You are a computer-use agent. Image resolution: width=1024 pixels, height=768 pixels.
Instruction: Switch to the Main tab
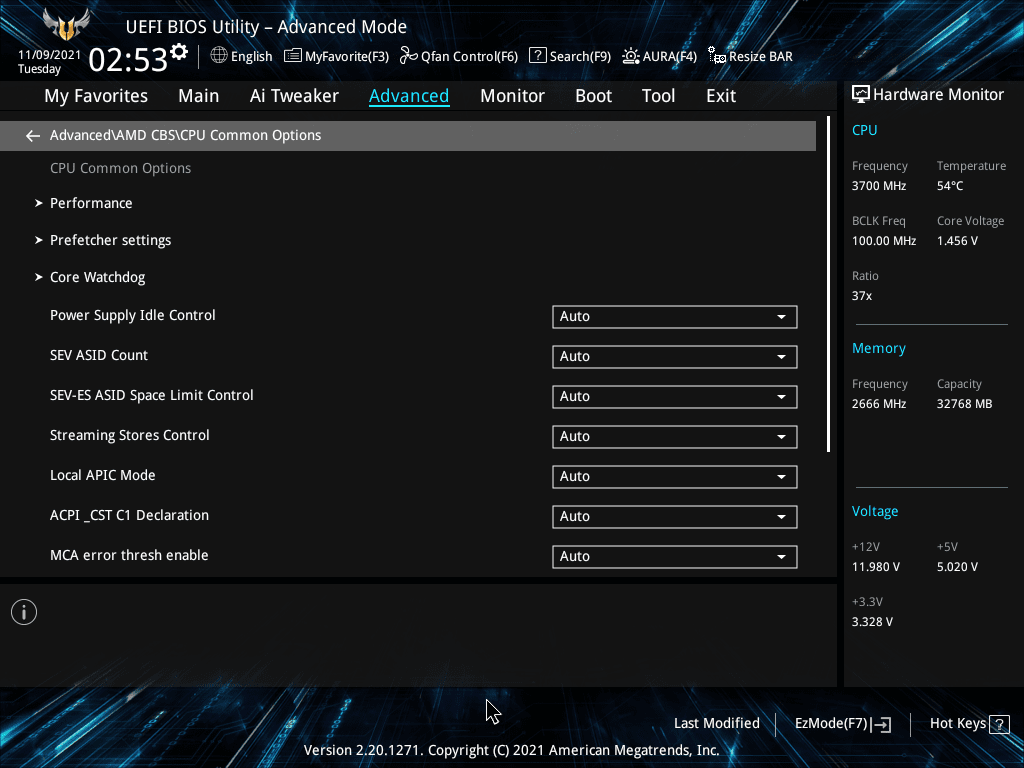pos(199,96)
